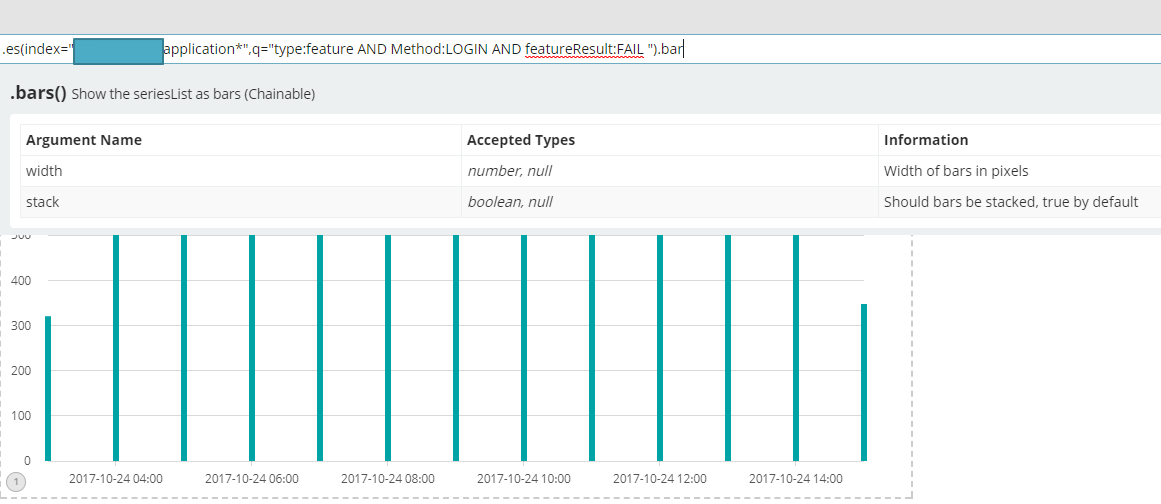The image size is (1161, 504).
Task: Click the Argument Name column header
Action: 84,140
